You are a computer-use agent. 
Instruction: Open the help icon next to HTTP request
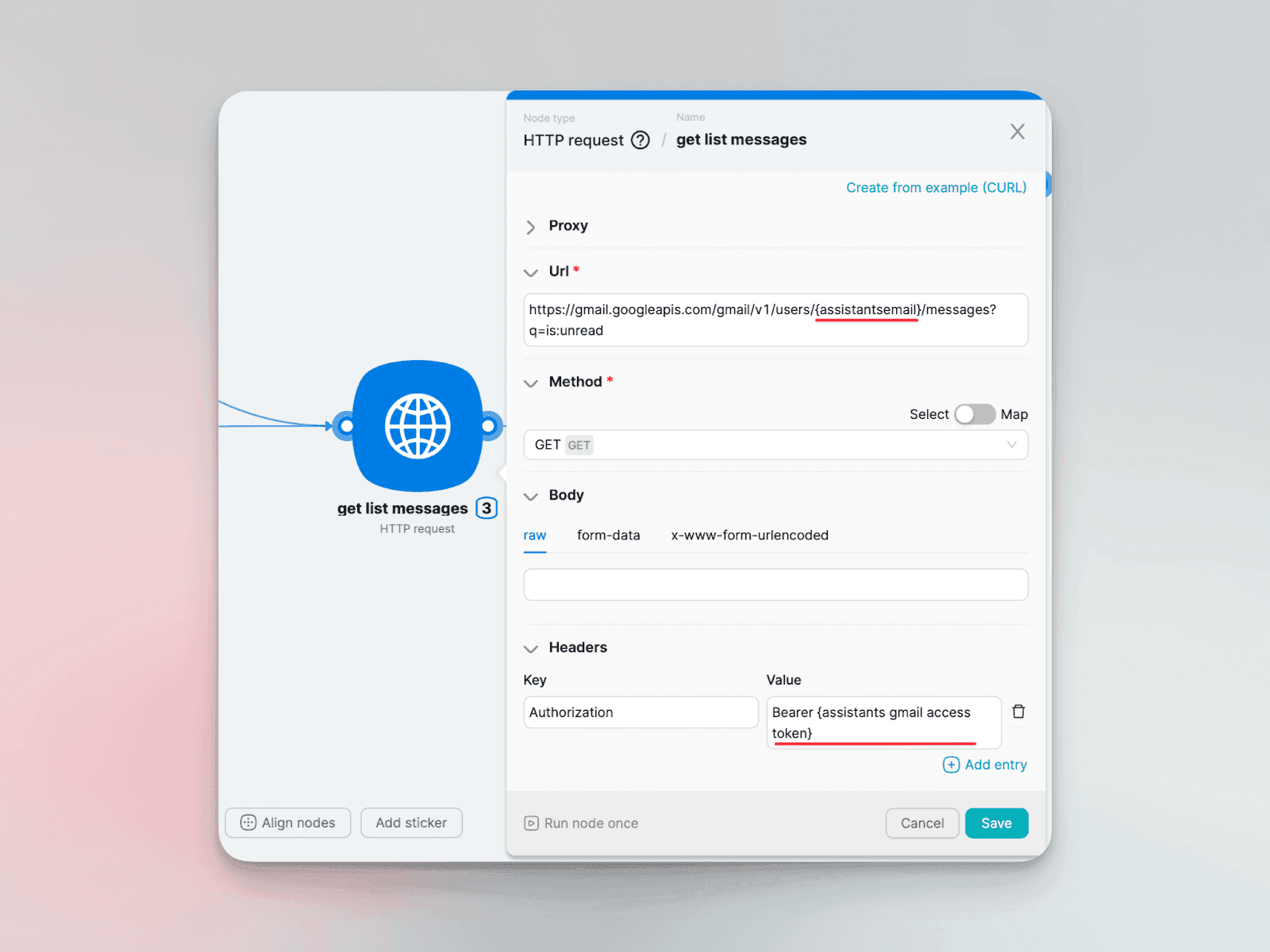point(640,140)
